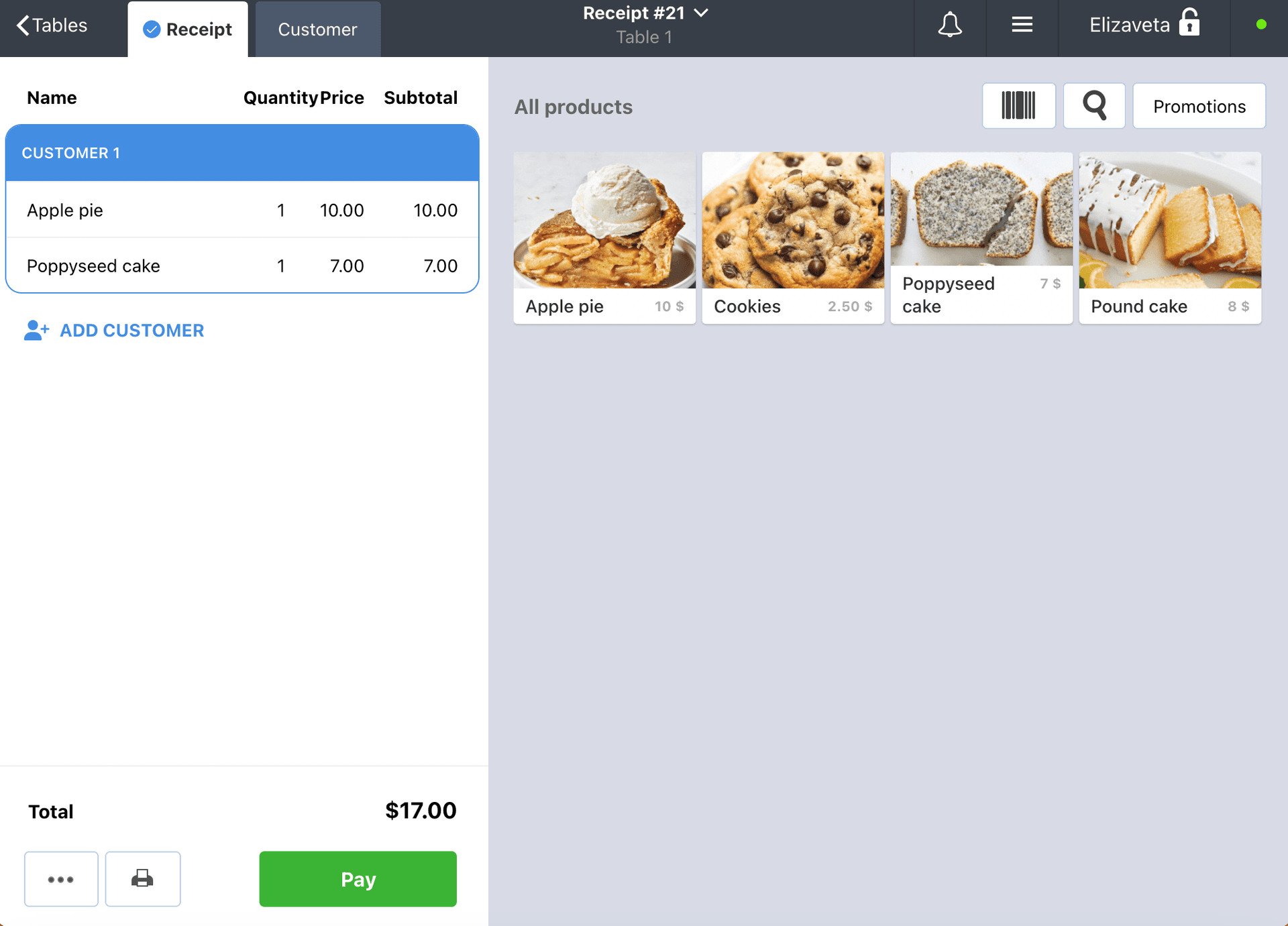The height and width of the screenshot is (926, 1288).
Task: Click the add customer person icon
Action: point(36,330)
